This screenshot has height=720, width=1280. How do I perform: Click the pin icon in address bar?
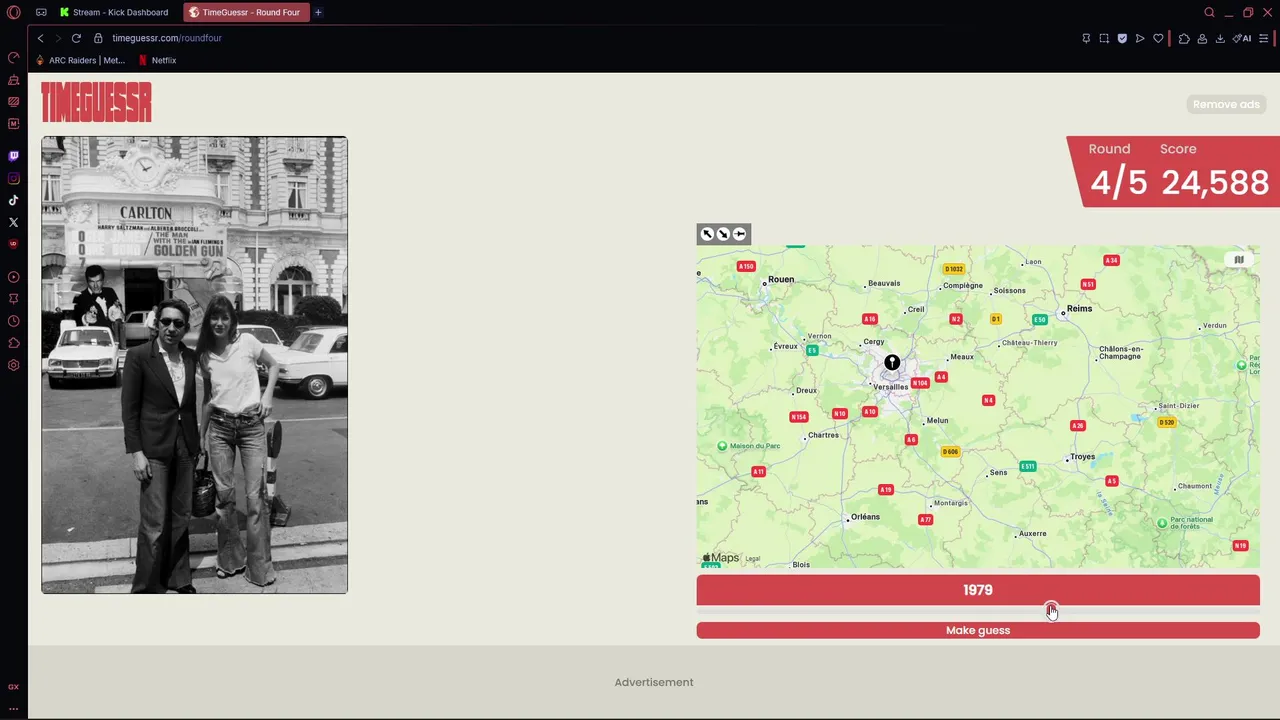tap(1086, 38)
